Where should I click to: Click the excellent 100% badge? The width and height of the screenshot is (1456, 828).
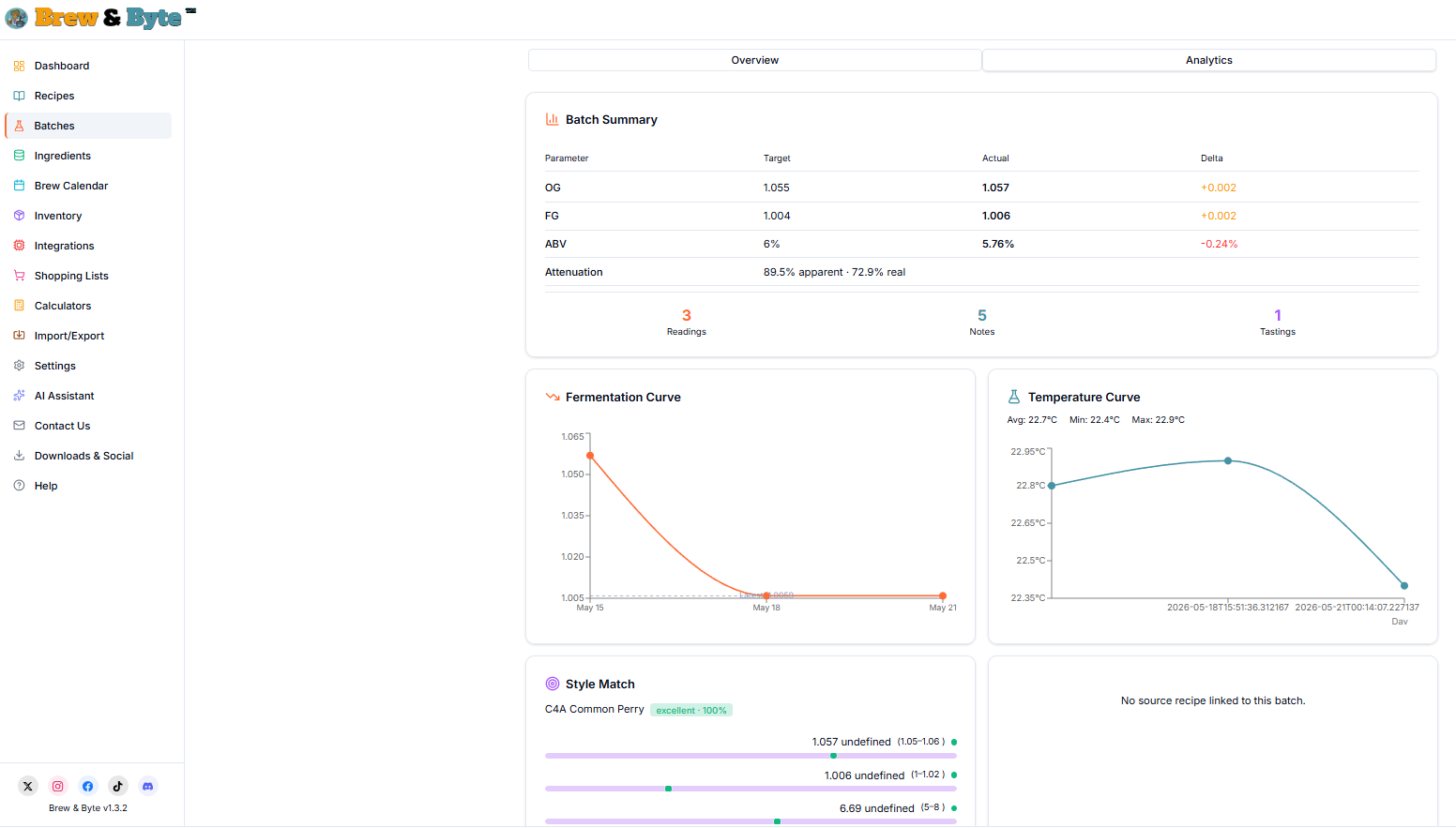point(691,710)
